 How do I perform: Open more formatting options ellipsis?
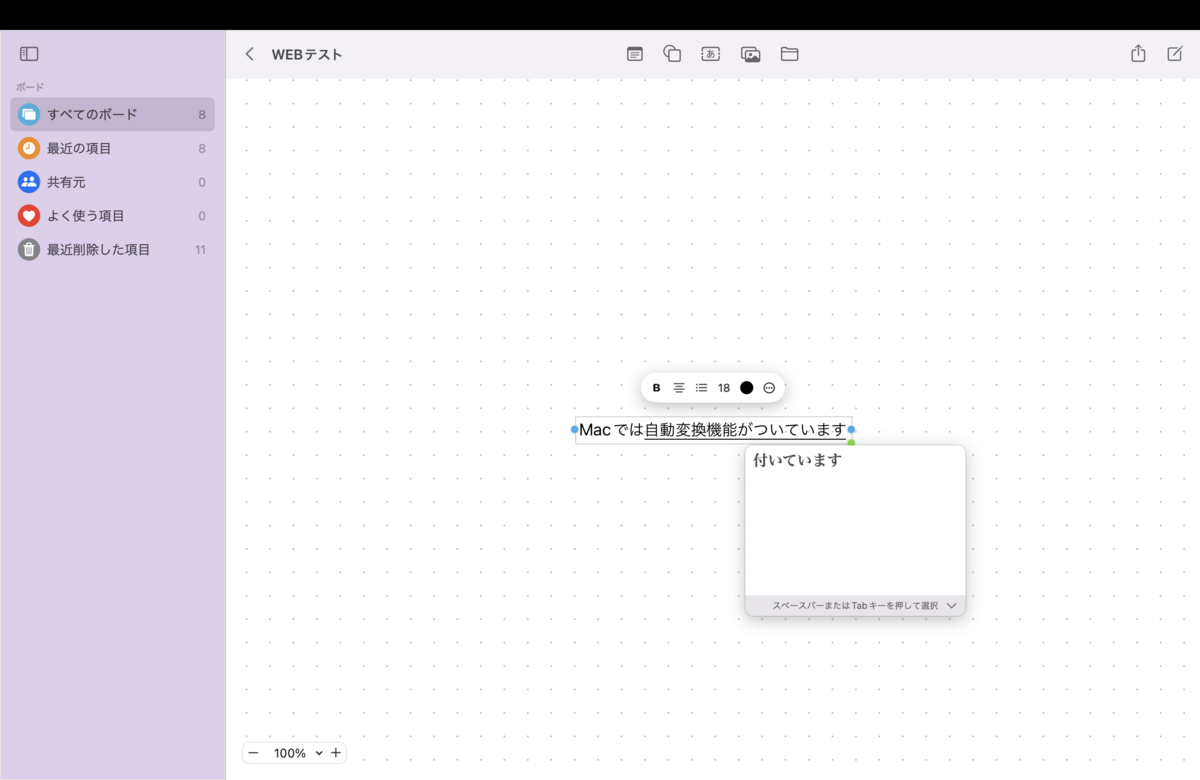pyautogui.click(x=769, y=388)
